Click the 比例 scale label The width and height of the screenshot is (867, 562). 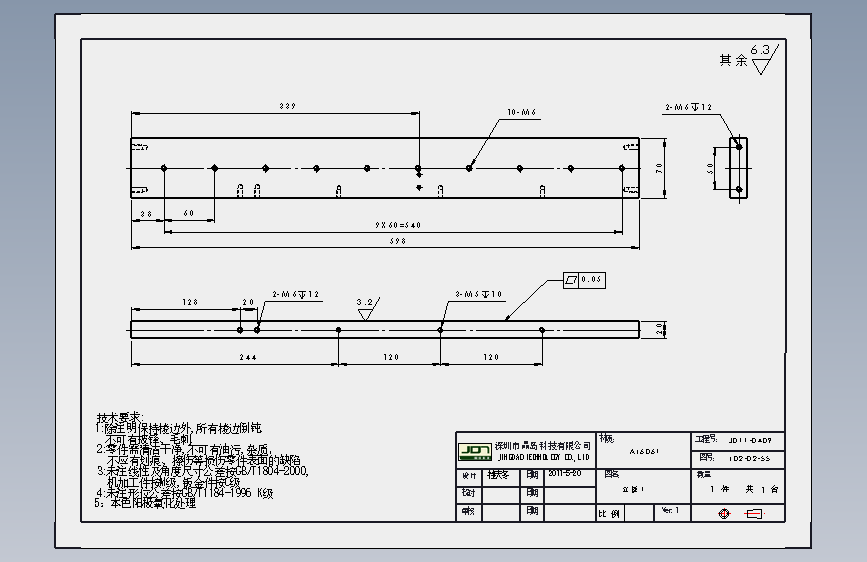pyautogui.click(x=608, y=514)
